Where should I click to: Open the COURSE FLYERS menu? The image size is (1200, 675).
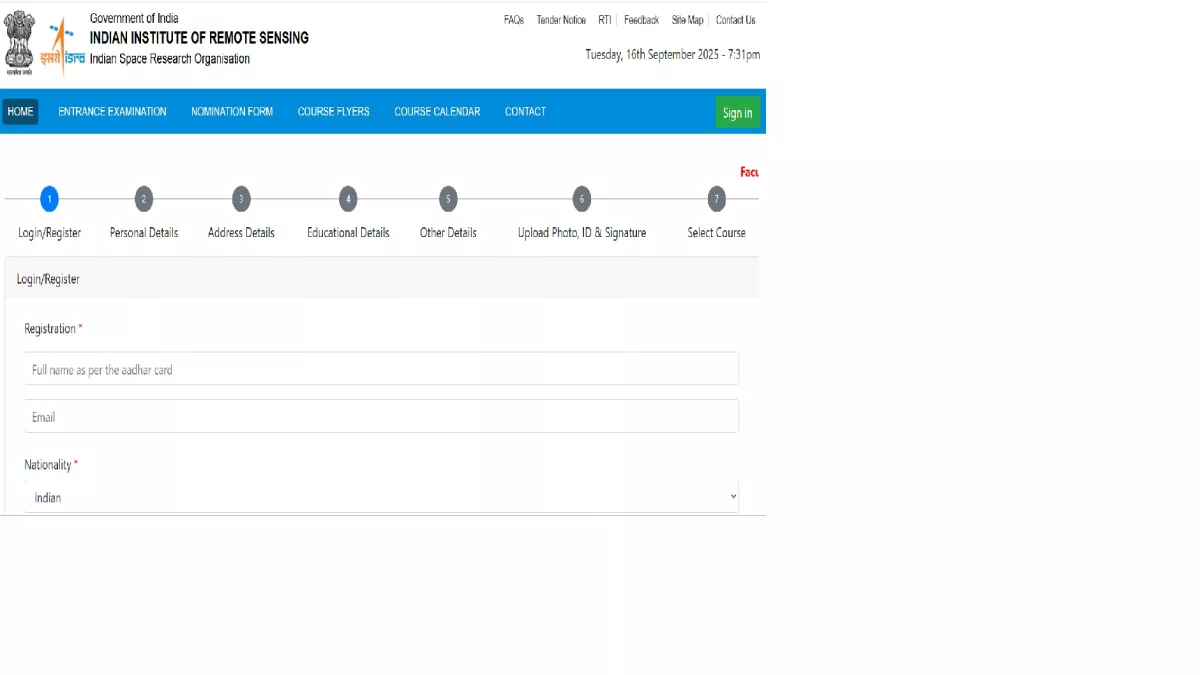pos(333,111)
